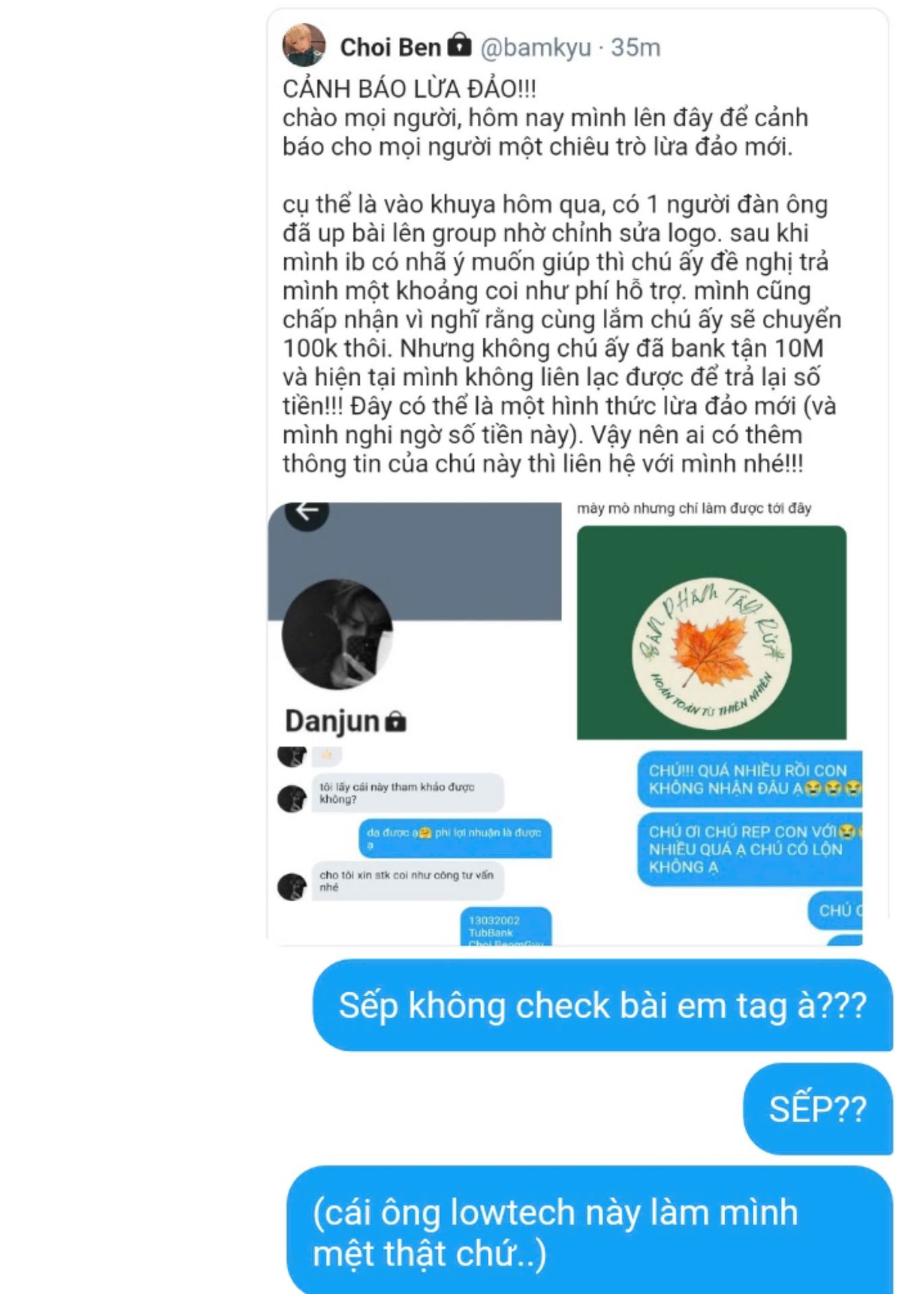Click the @bamkyu handle
This screenshot has height=1294, width=924.
tap(536, 47)
